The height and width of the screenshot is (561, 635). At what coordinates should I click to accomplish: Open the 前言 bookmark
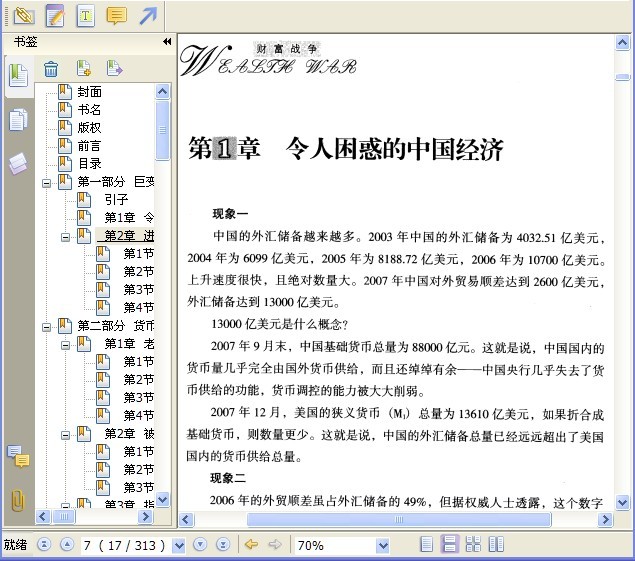pyautogui.click(x=89, y=146)
